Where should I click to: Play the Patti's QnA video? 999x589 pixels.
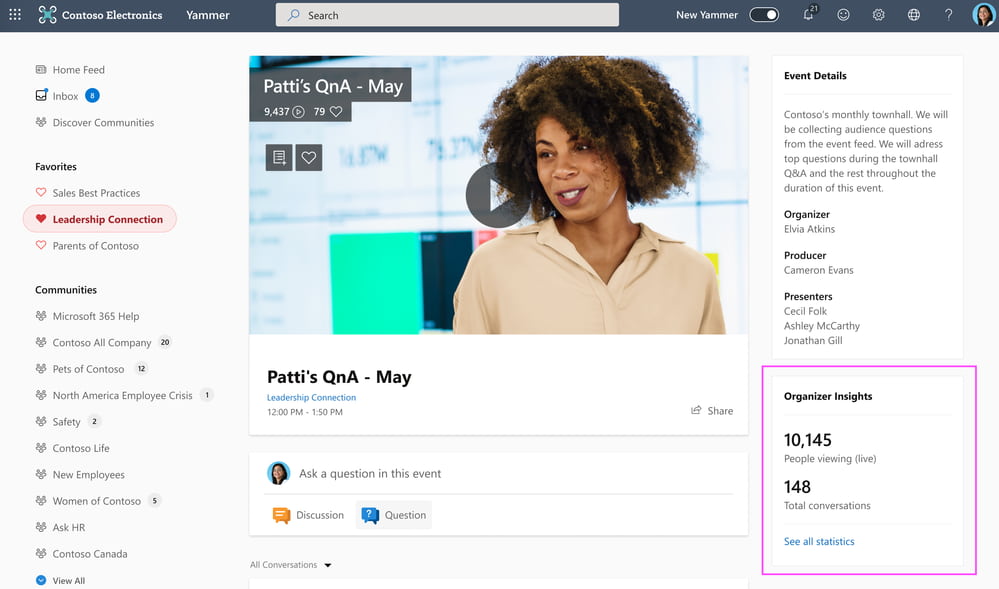click(497, 195)
